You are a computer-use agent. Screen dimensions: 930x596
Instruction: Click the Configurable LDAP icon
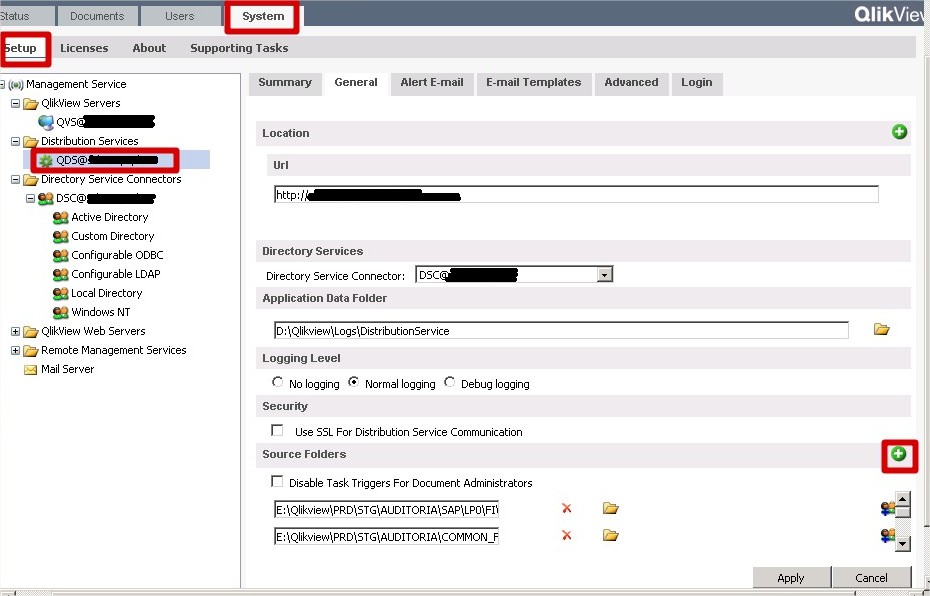point(60,275)
